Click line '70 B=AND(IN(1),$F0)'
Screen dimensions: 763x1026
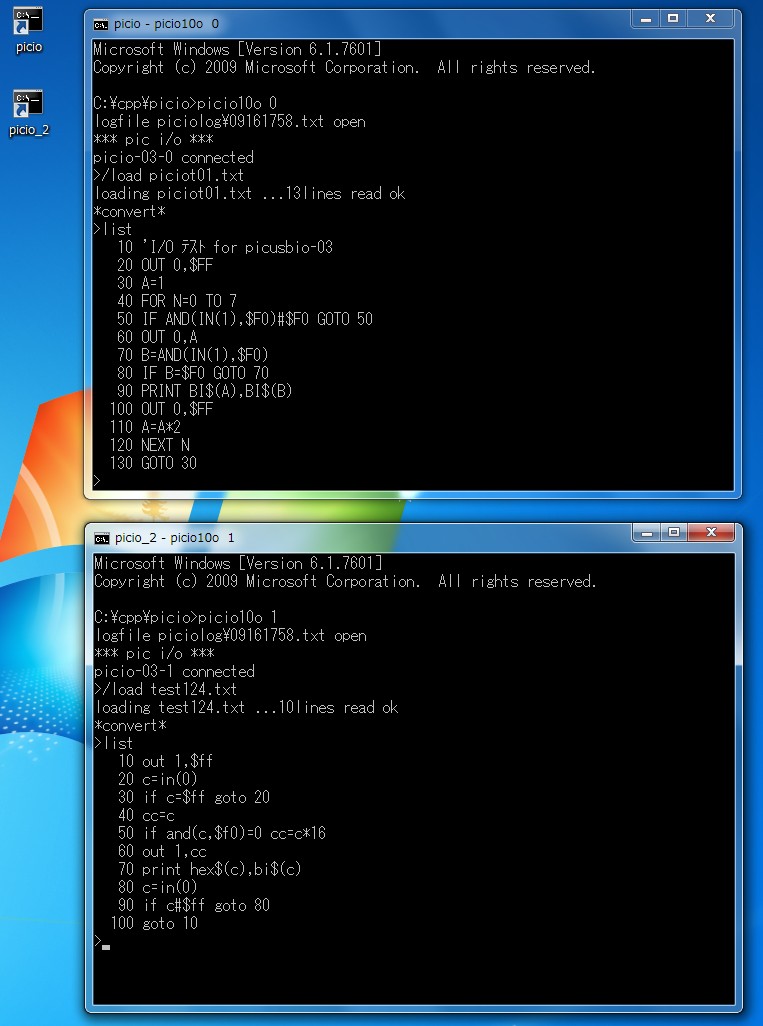pos(193,355)
